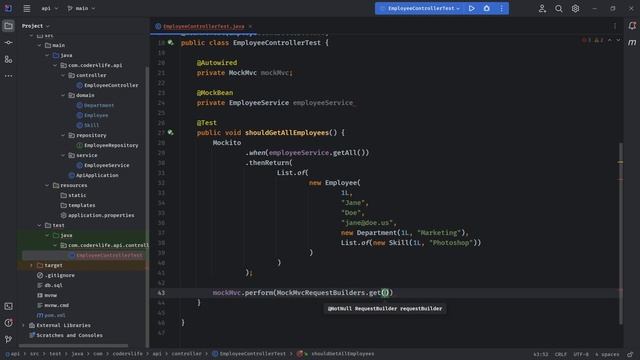Click the UTF-8 encoding status

(581, 354)
